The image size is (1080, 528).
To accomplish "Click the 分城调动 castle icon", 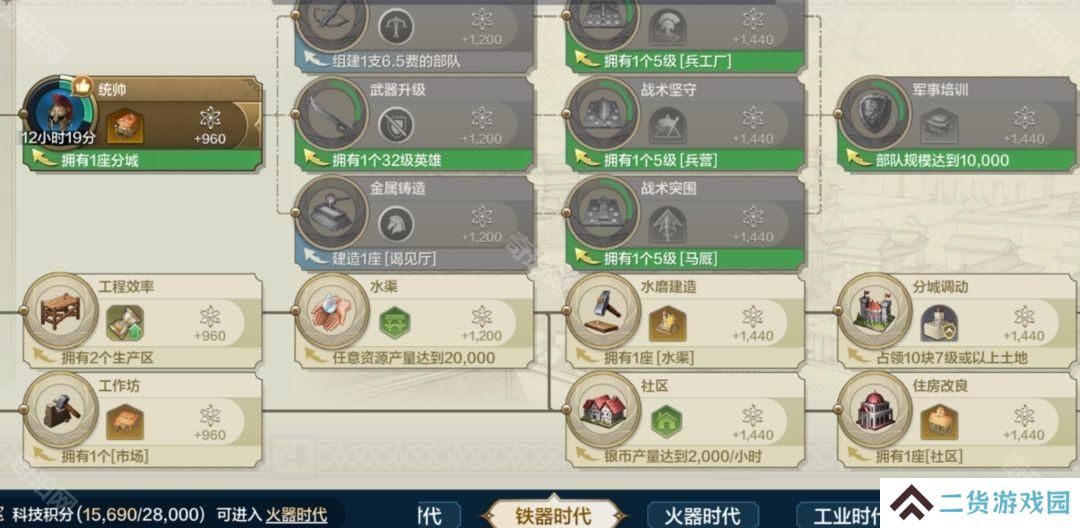I will coord(873,310).
